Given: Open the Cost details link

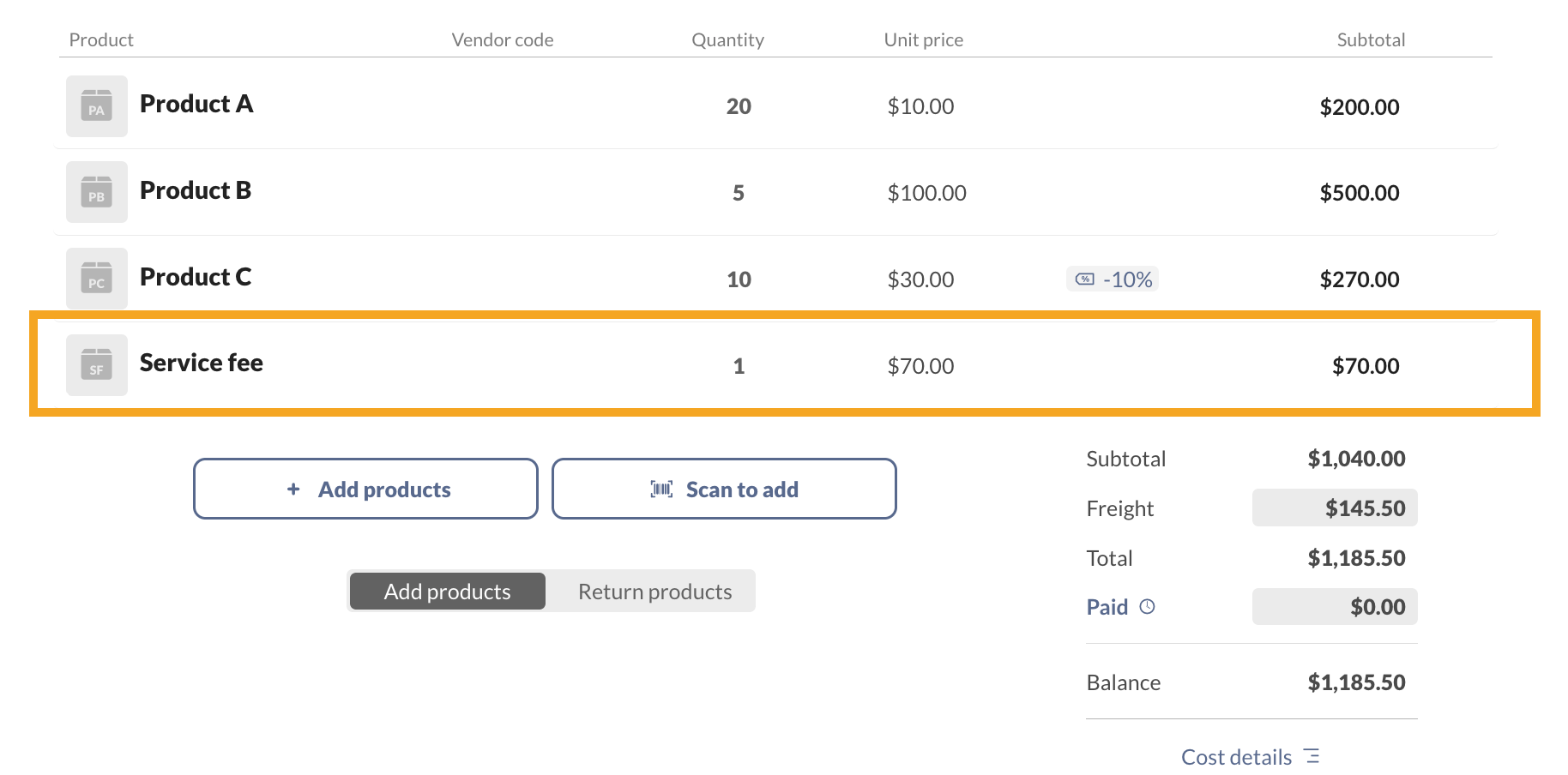Looking at the screenshot, I should tap(1236, 757).
